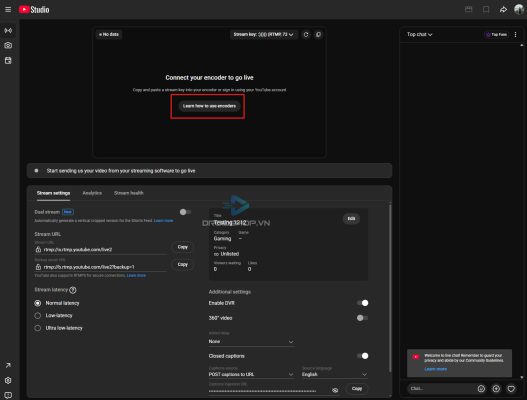
Task: Open the Stream key dropdown
Action: (x=263, y=34)
